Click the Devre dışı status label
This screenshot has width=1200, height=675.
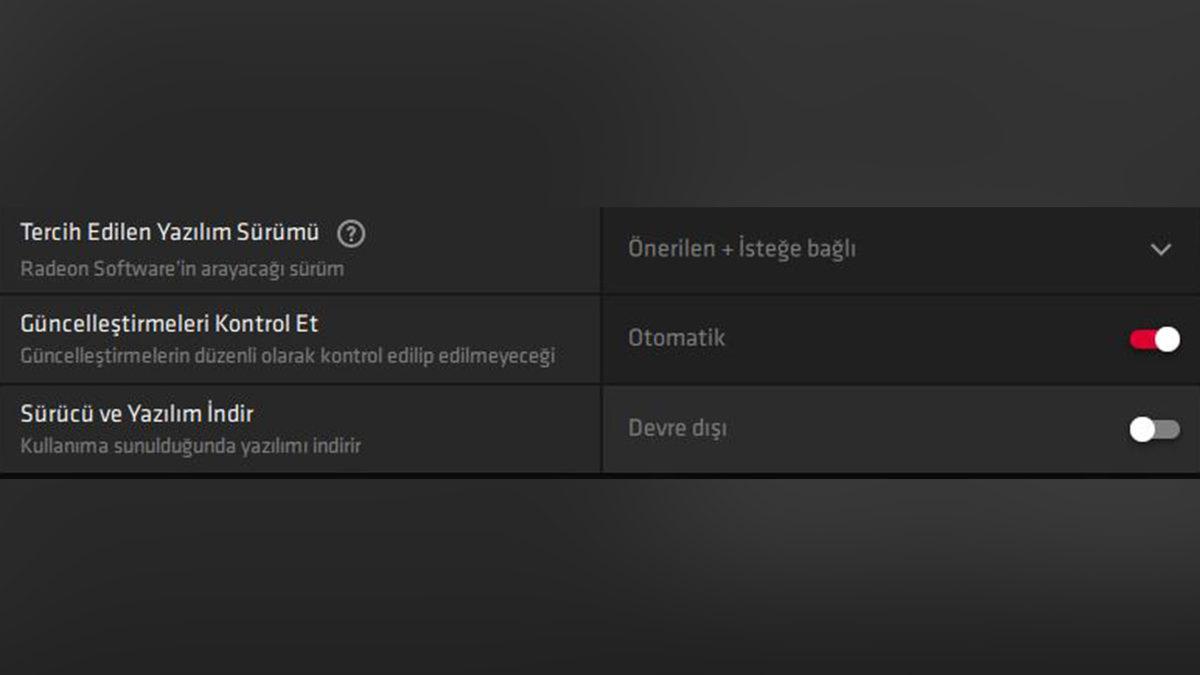point(677,428)
